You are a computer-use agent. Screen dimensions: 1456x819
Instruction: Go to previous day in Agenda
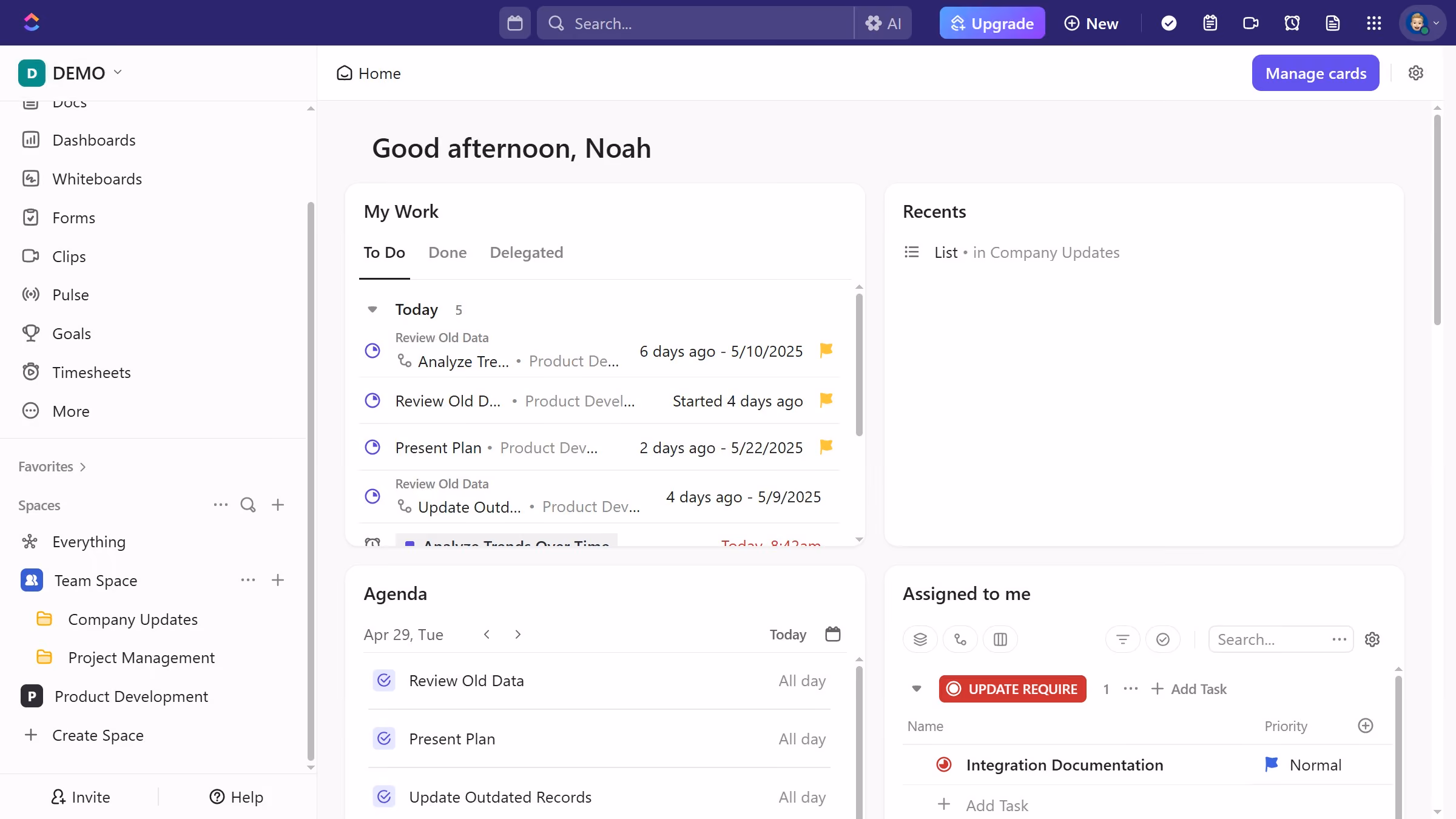487,634
